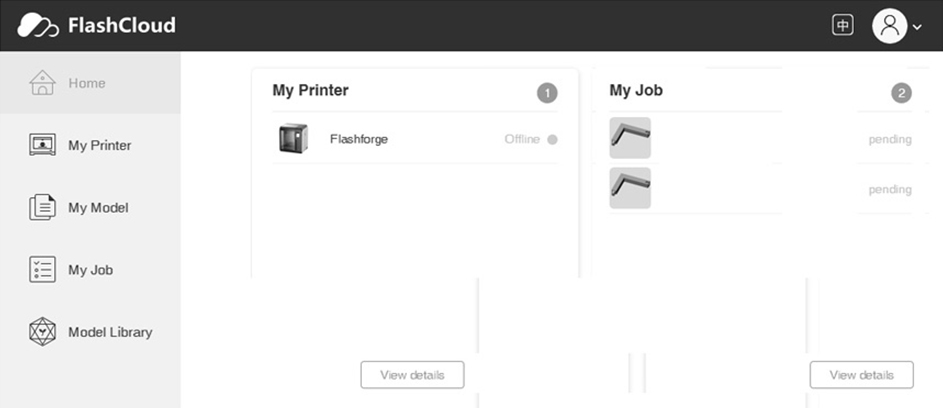Open the second pending job thumbnail
Image resolution: width=943 pixels, height=408 pixels.
[630, 188]
